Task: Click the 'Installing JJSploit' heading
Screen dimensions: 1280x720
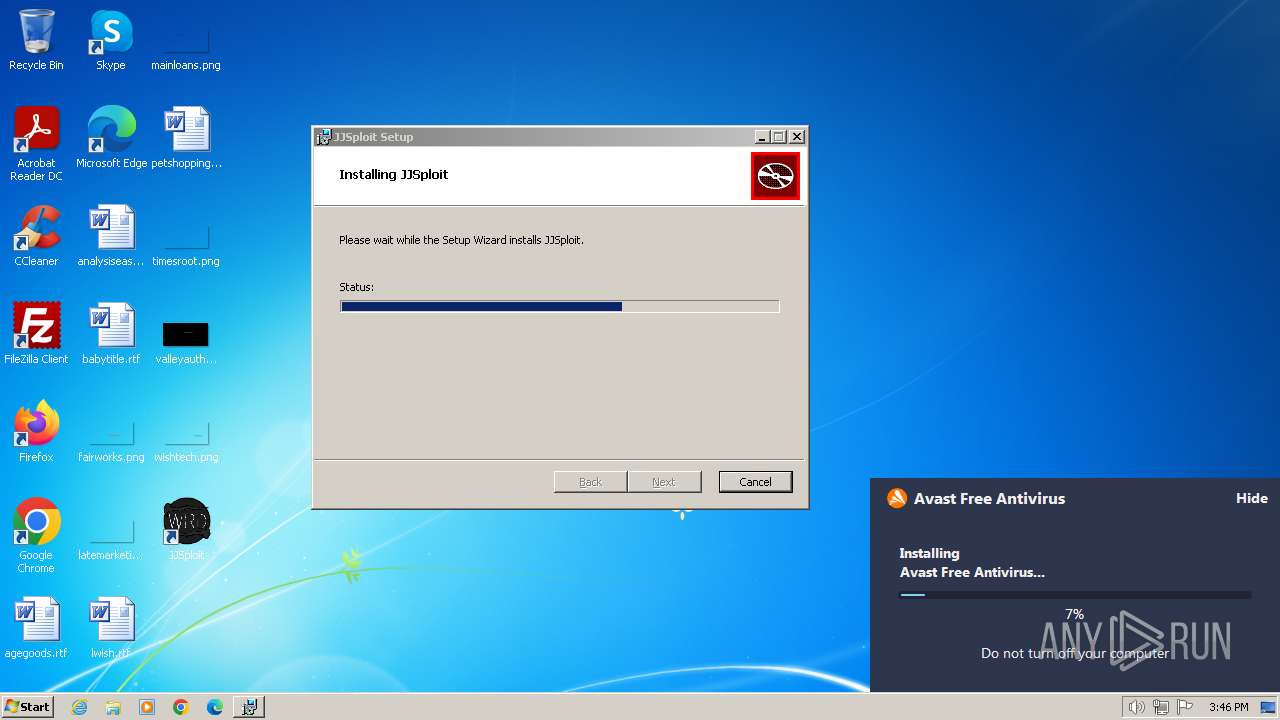Action: (x=394, y=174)
